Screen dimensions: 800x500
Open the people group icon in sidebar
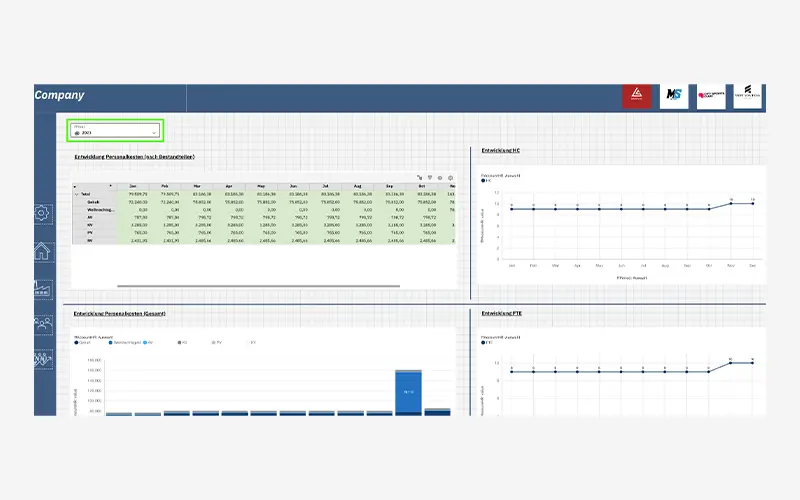(43, 324)
